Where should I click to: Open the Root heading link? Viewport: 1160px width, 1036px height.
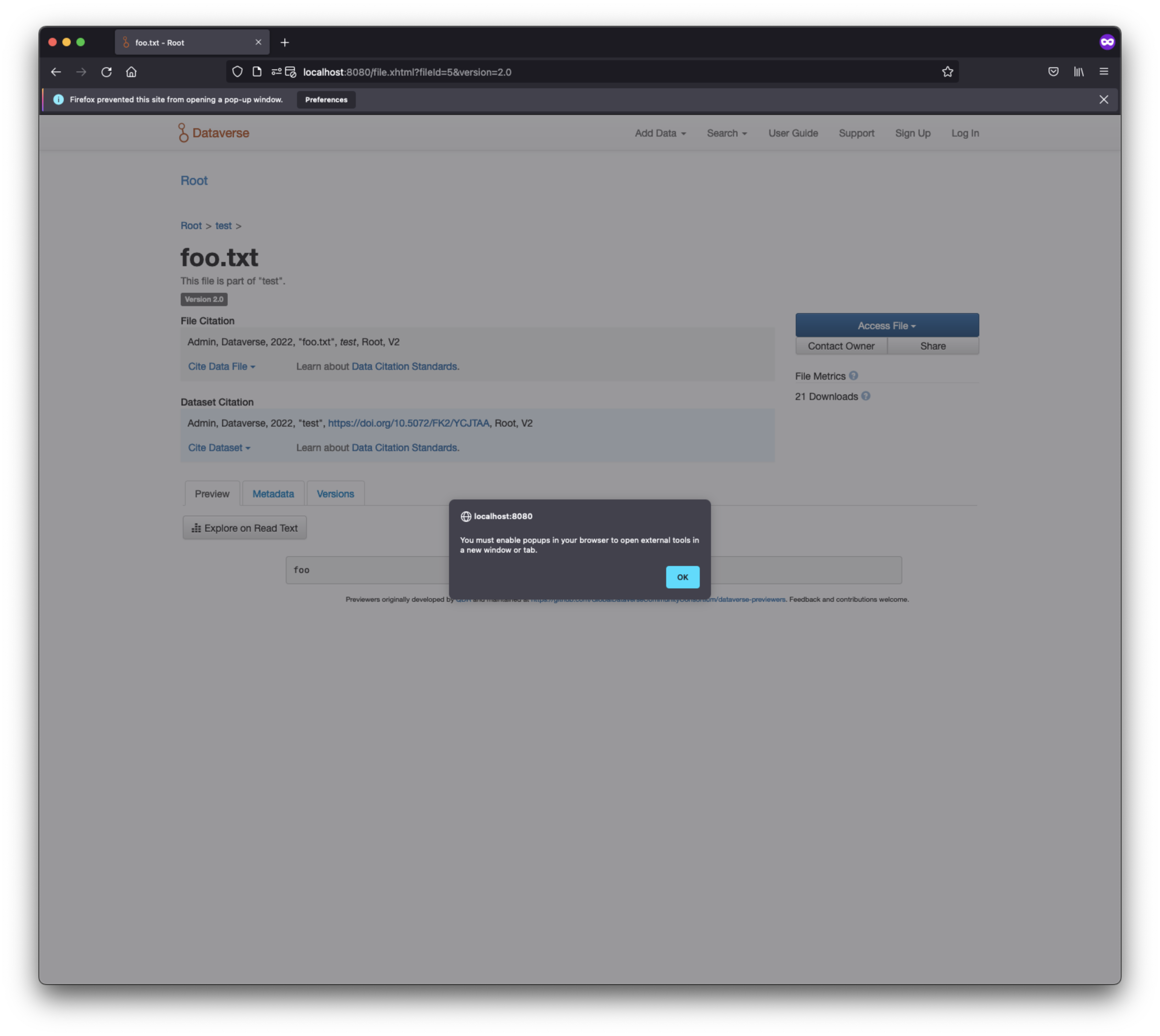[194, 180]
